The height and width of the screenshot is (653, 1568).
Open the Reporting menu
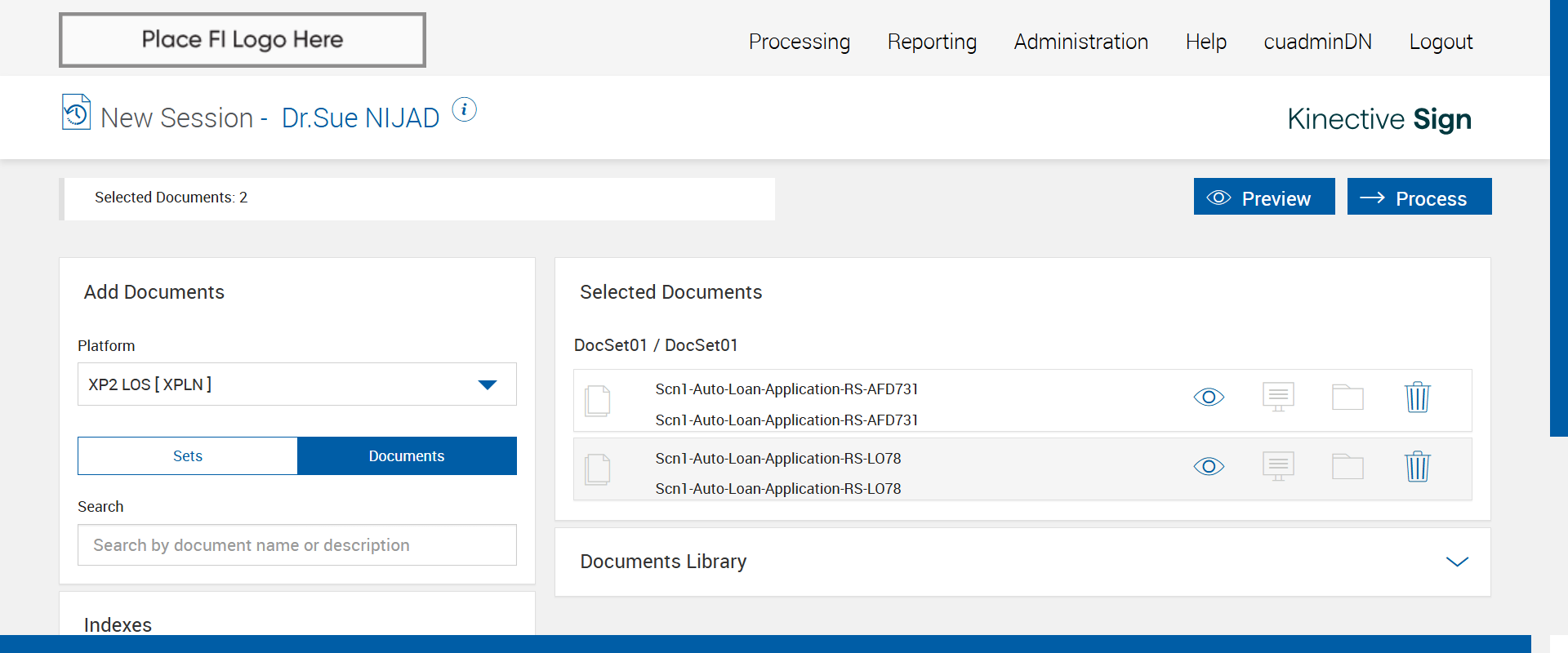coord(932,42)
